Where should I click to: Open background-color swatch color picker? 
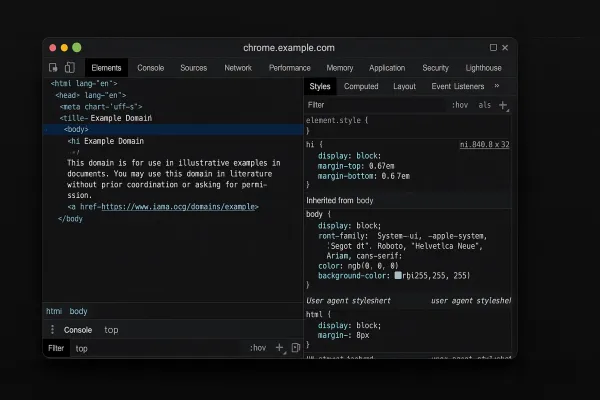(x=398, y=275)
